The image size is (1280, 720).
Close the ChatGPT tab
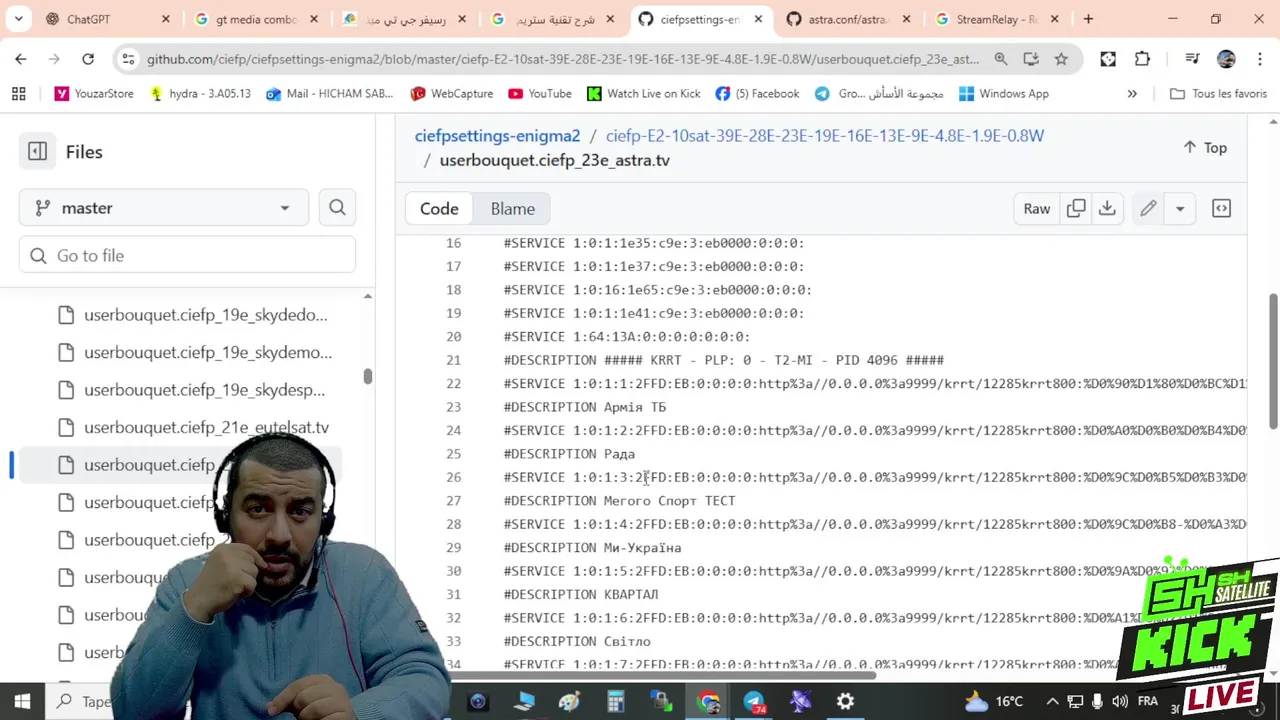coord(166,19)
